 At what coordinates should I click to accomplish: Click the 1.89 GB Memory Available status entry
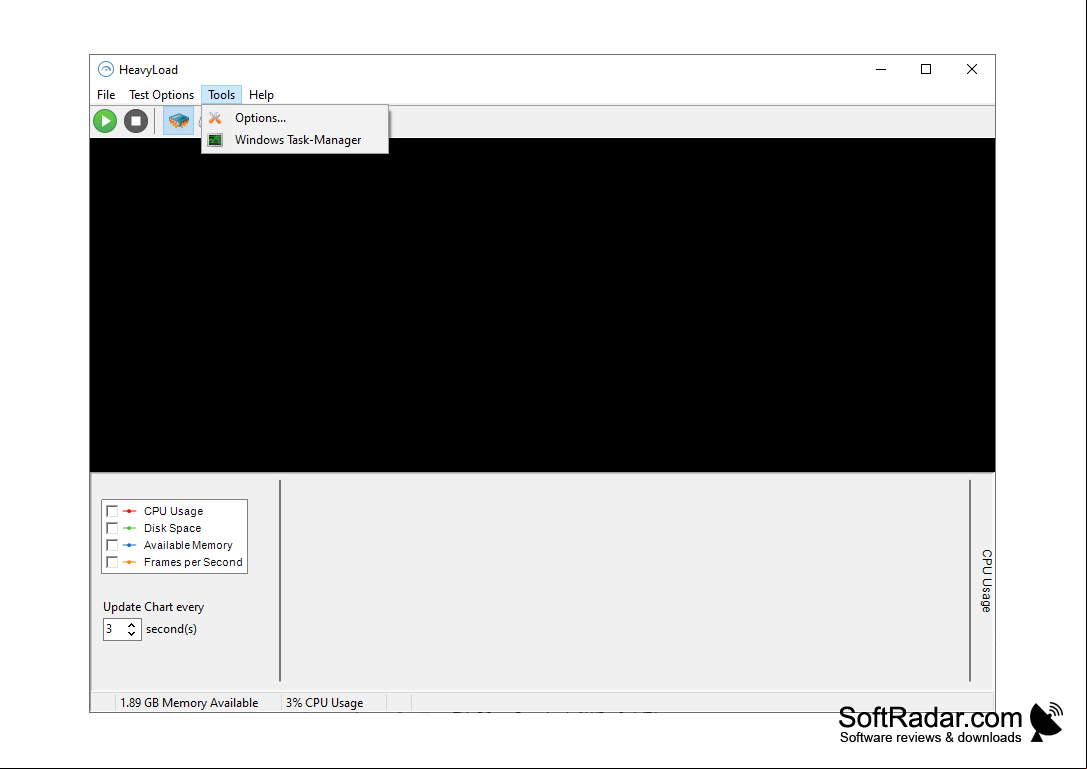(x=189, y=702)
